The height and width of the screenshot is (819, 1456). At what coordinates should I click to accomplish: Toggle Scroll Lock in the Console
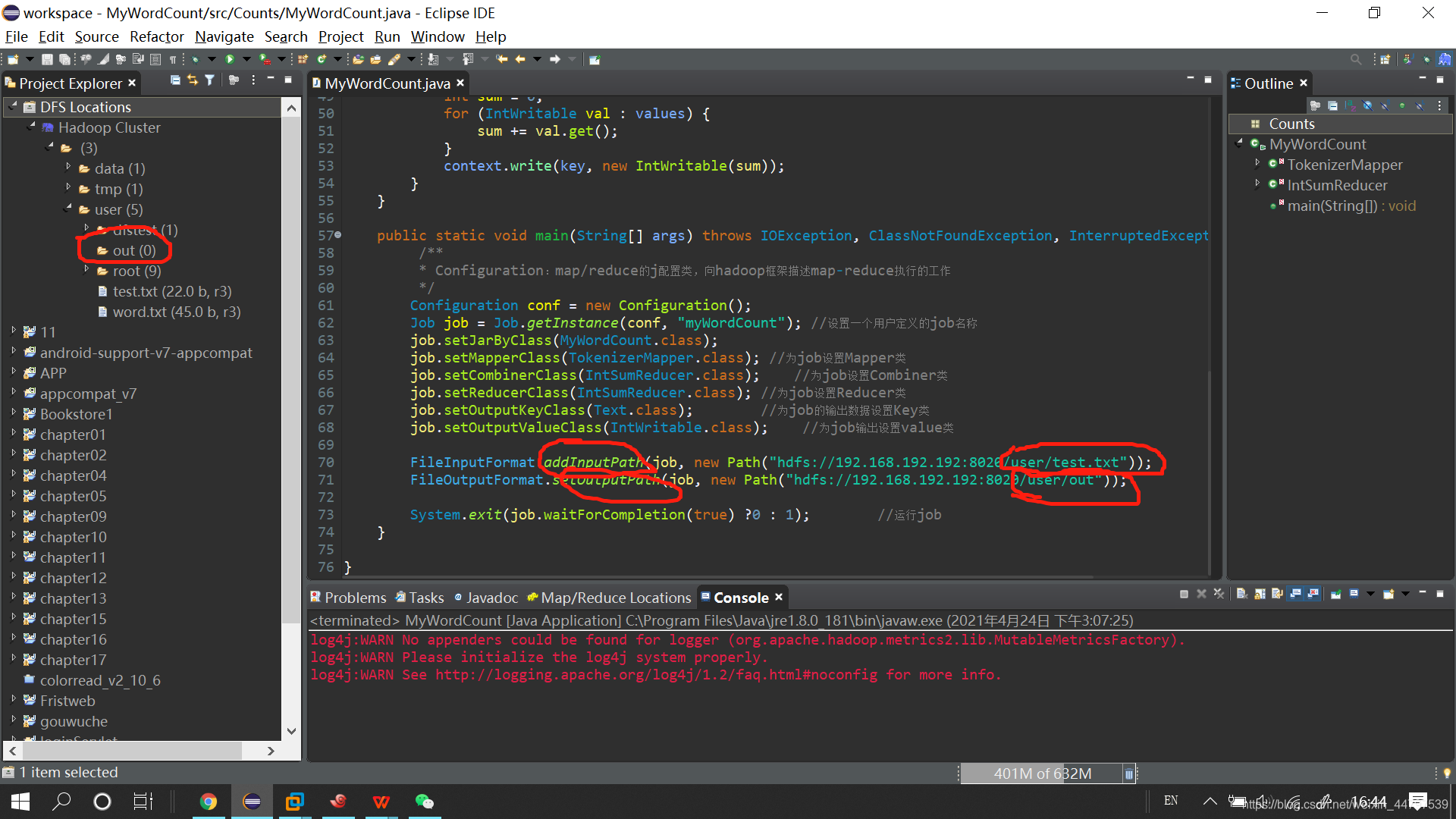[x=1260, y=595]
